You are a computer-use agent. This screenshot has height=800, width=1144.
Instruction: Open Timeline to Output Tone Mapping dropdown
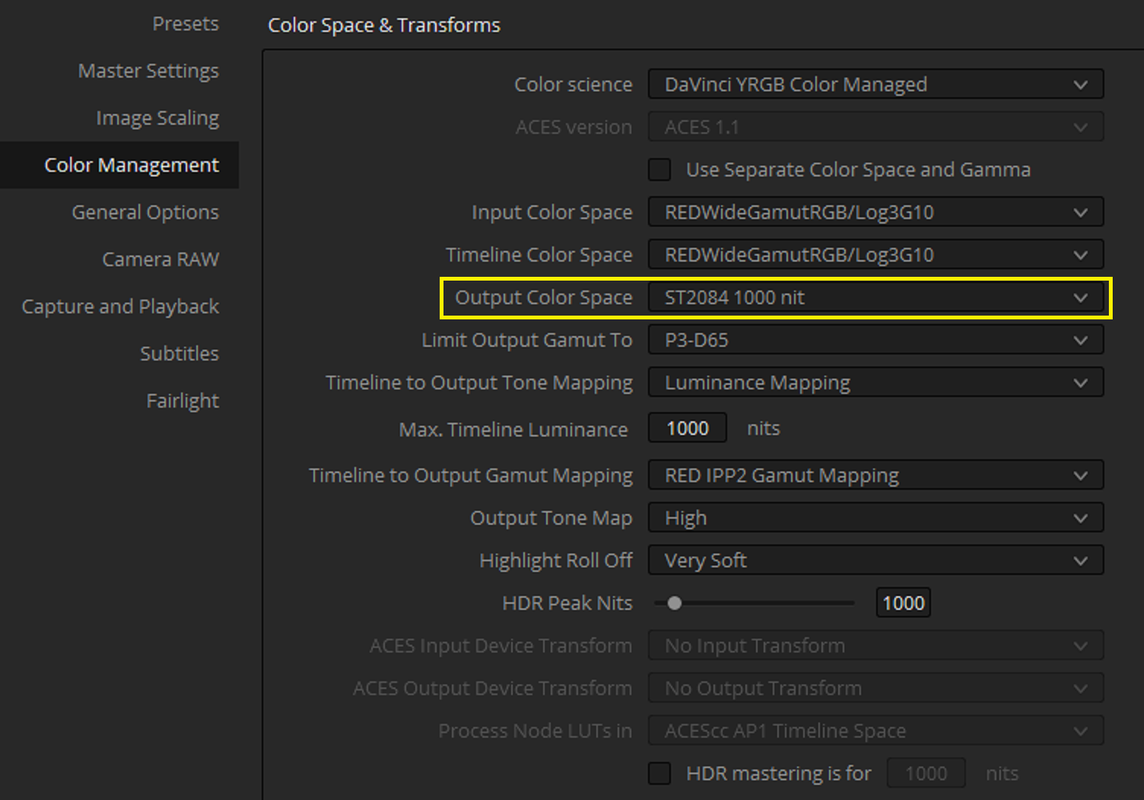click(876, 383)
